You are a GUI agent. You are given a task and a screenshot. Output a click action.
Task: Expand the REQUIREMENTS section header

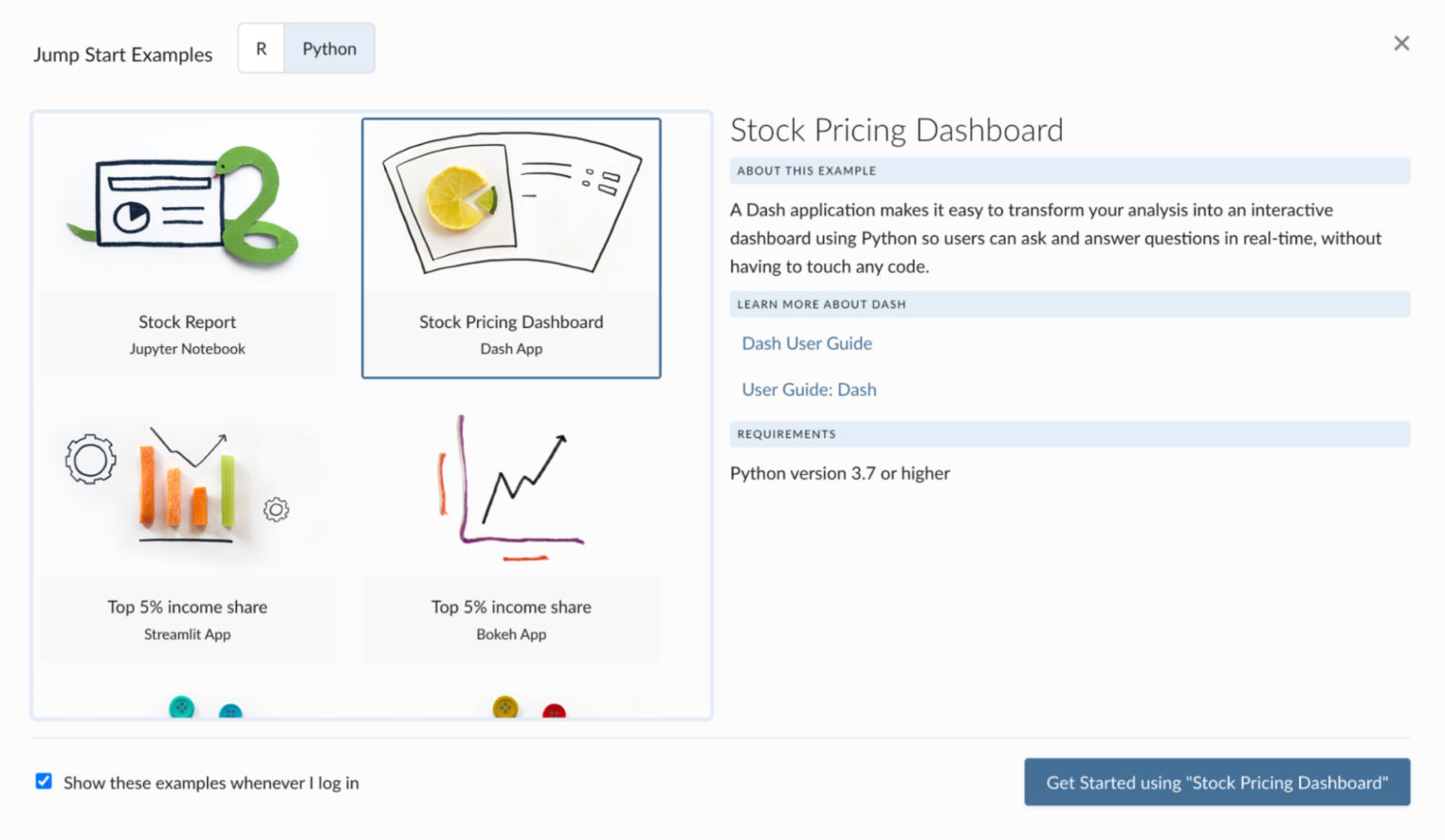coord(1070,434)
